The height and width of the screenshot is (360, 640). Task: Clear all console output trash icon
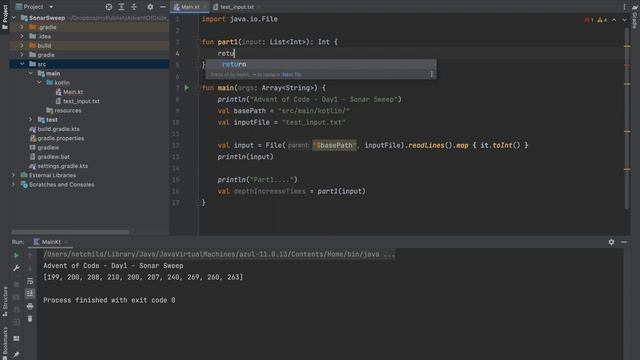(30, 318)
